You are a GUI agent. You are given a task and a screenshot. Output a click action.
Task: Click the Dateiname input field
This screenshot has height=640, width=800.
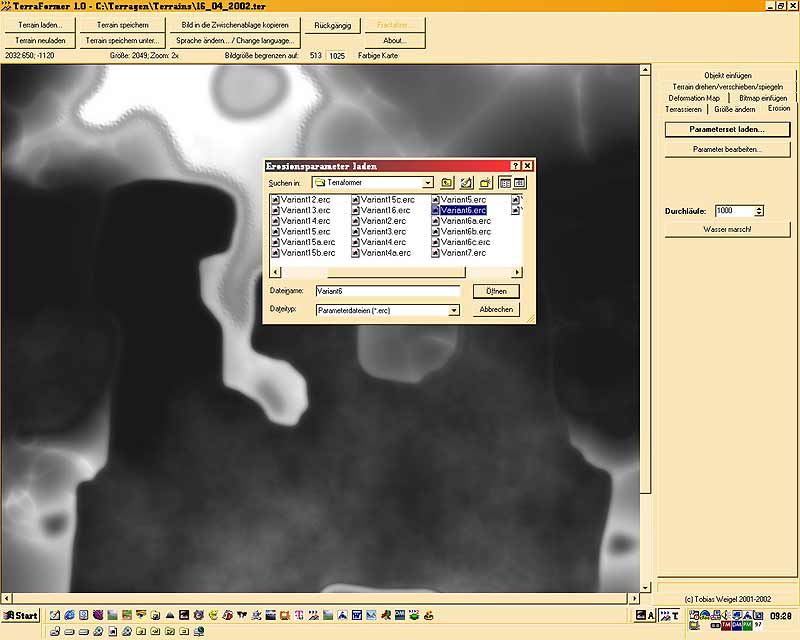(x=387, y=291)
